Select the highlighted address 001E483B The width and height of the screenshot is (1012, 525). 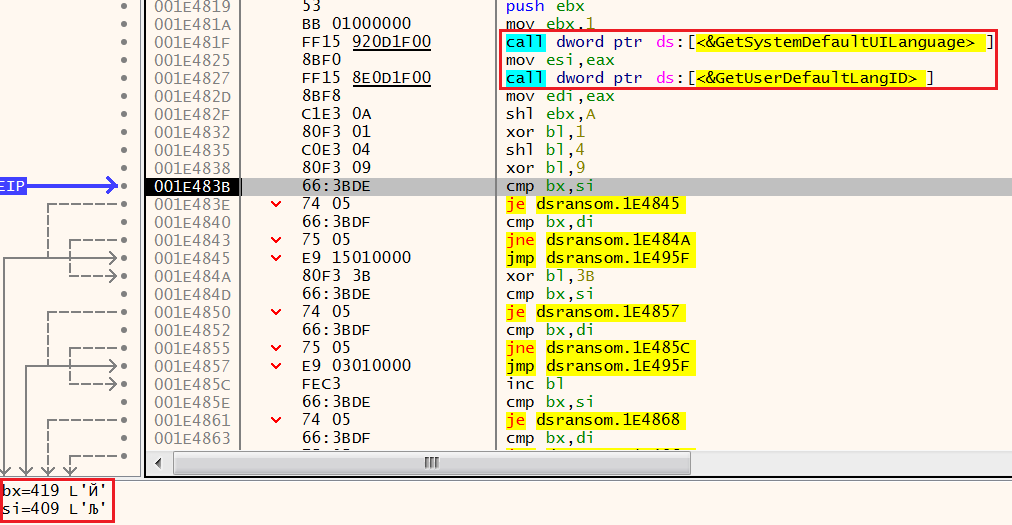click(192, 186)
